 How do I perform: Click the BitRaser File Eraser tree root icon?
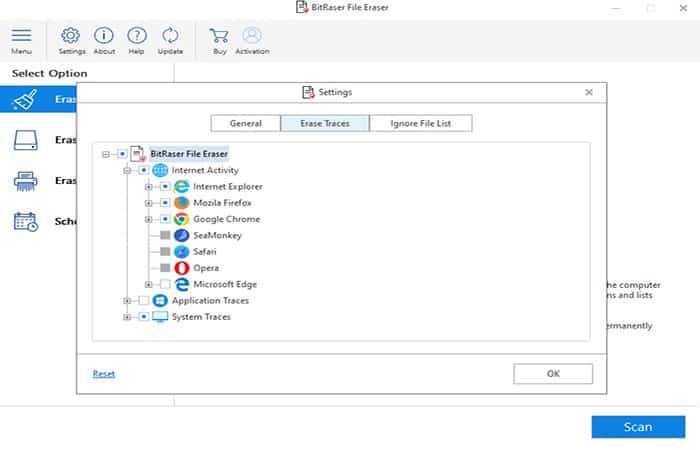pos(138,154)
